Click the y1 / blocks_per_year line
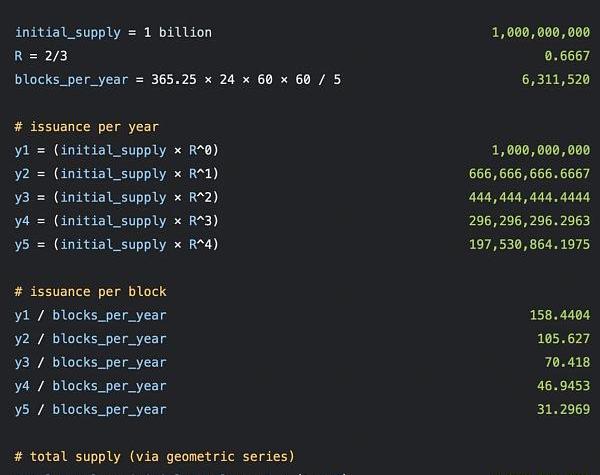Screen dimensions: 600x475 pos(90,315)
